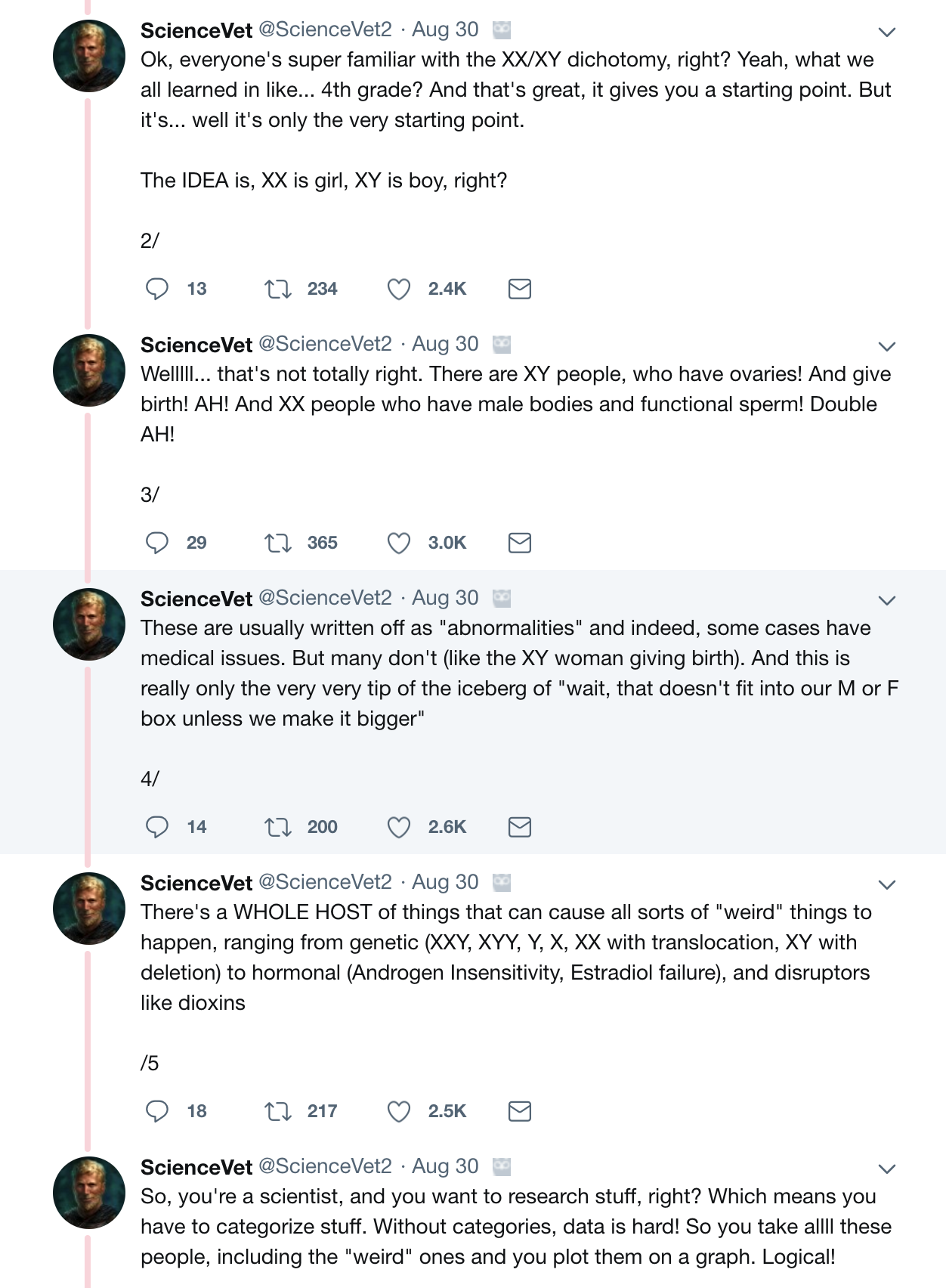The height and width of the screenshot is (1288, 946).
Task: Open the Aug 30 timestamp of tweet /5
Action: point(445,882)
